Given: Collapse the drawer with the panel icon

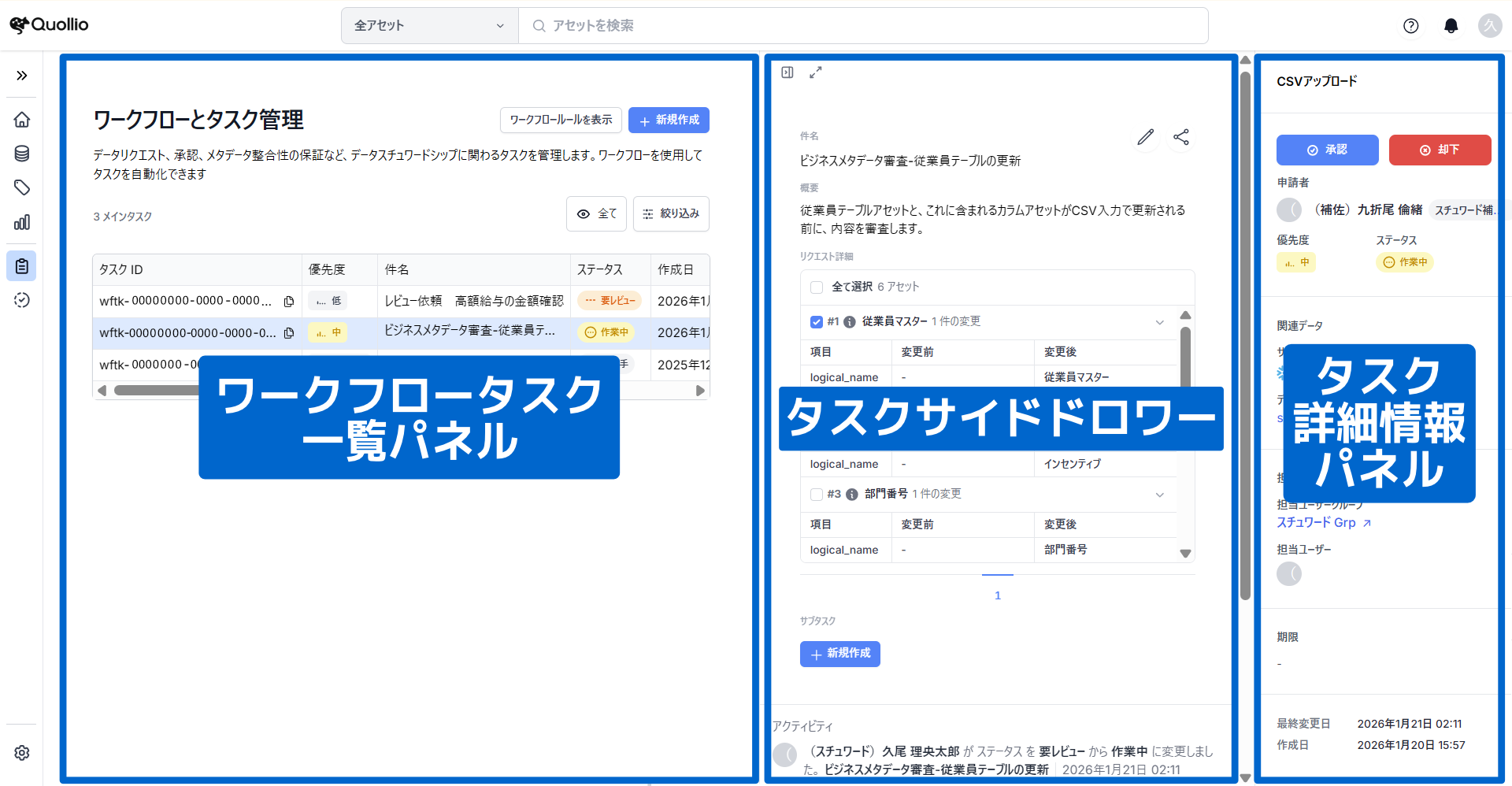Looking at the screenshot, I should coord(787,72).
